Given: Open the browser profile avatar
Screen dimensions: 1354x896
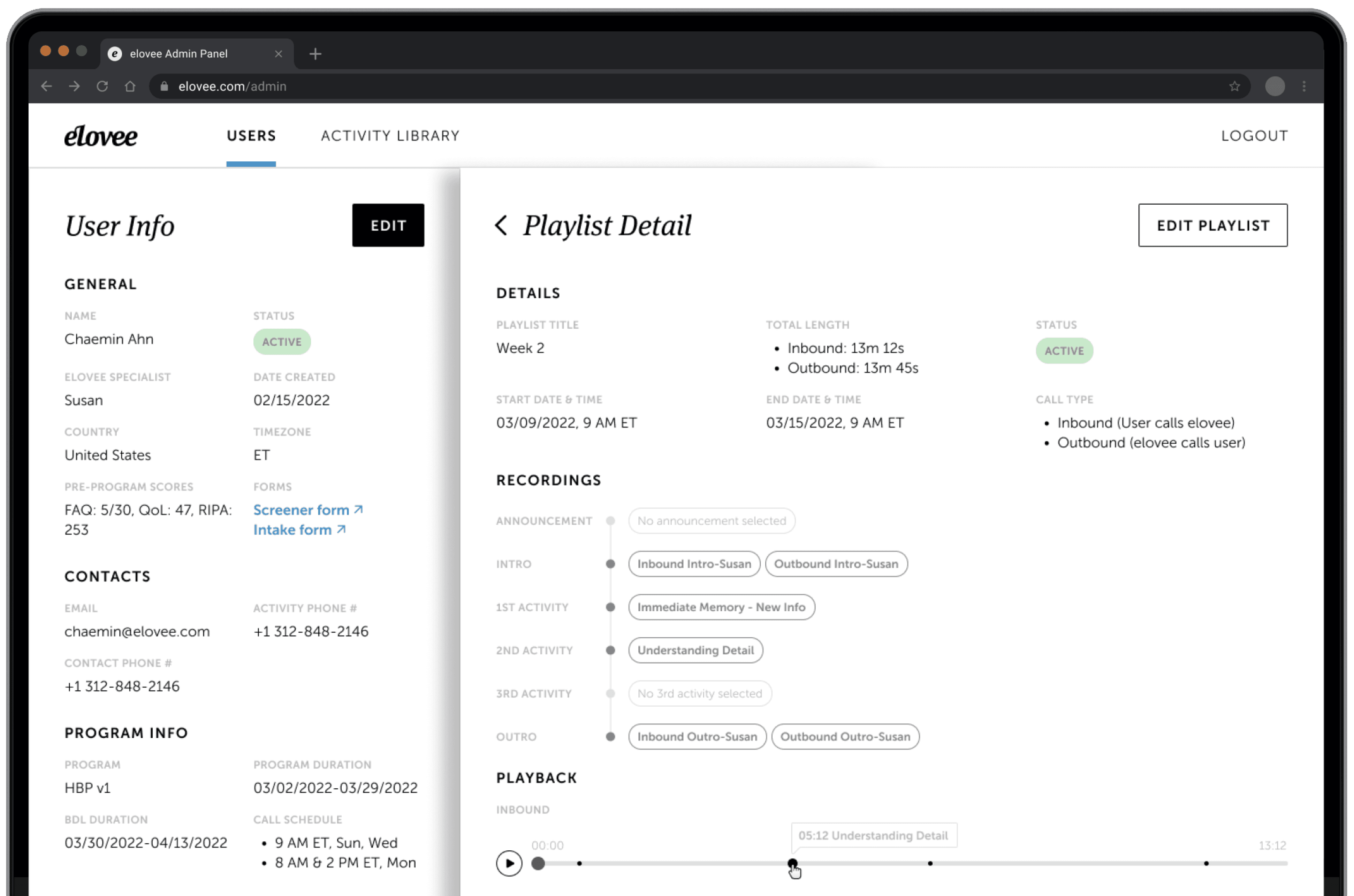Looking at the screenshot, I should click(x=1275, y=86).
